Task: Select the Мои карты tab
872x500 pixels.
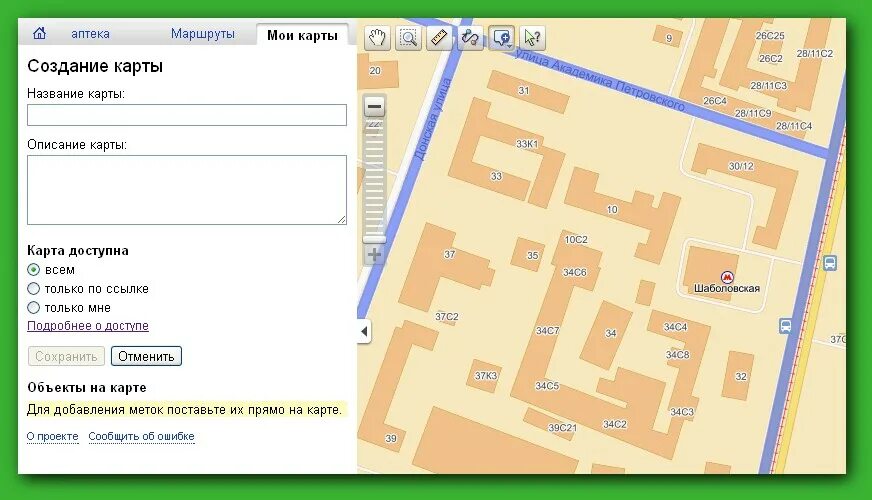Action: [x=302, y=35]
